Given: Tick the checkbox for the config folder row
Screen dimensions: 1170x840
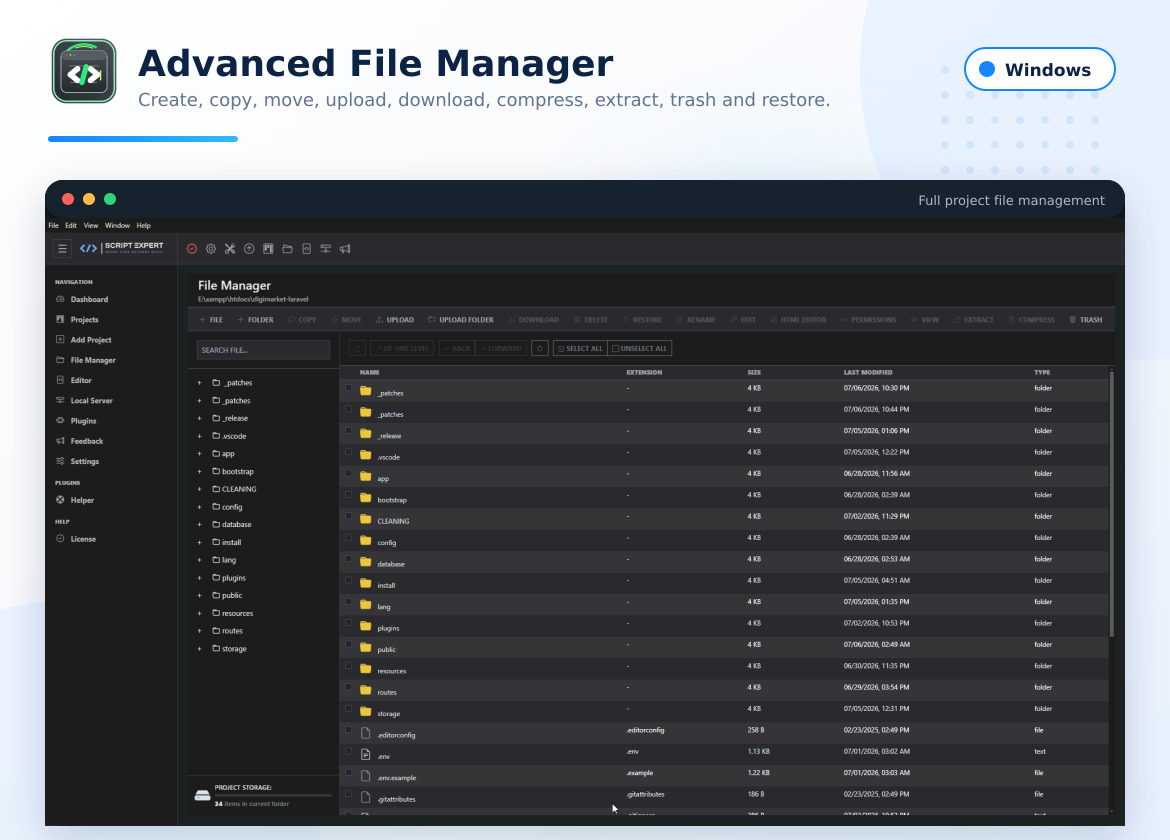Looking at the screenshot, I should point(348,537).
